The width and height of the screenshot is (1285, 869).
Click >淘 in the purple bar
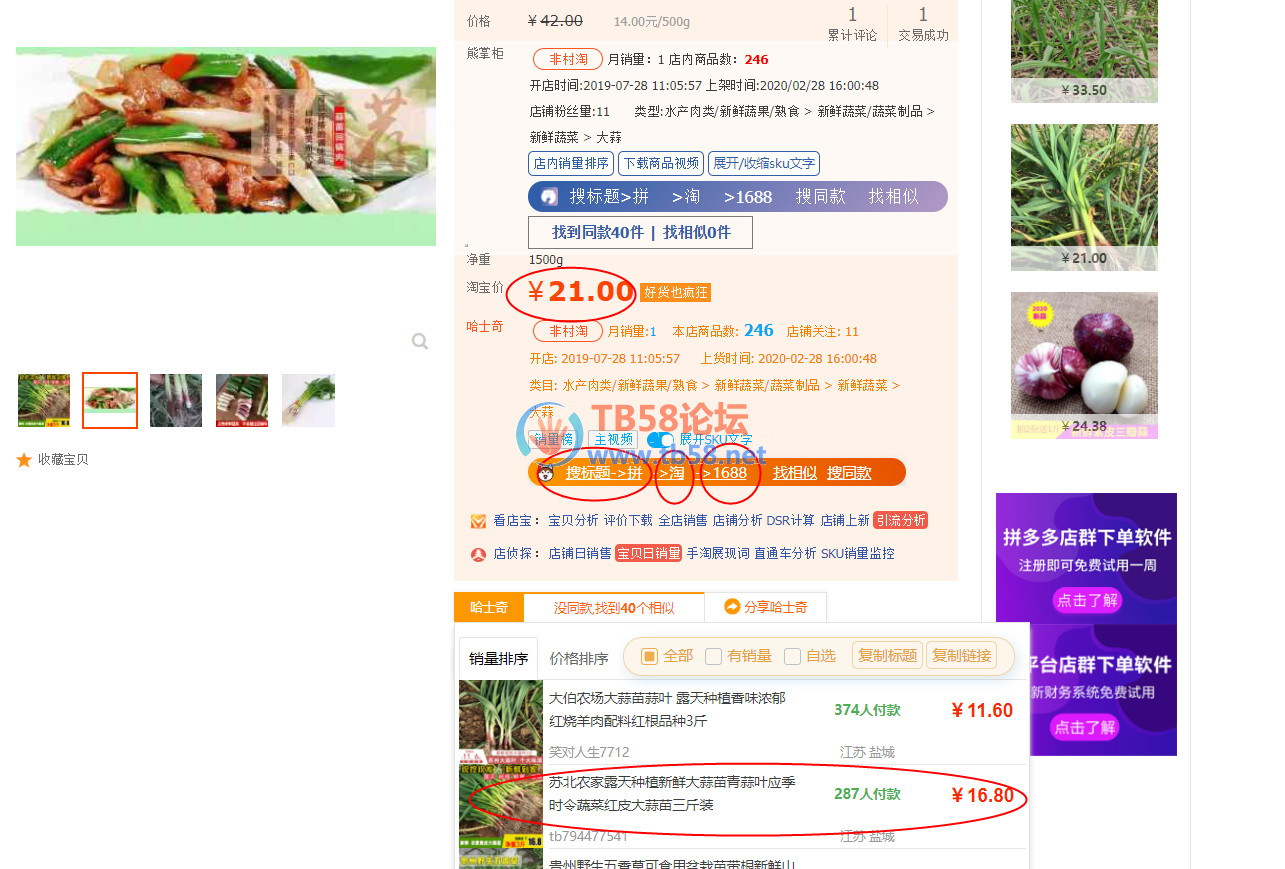tap(686, 197)
